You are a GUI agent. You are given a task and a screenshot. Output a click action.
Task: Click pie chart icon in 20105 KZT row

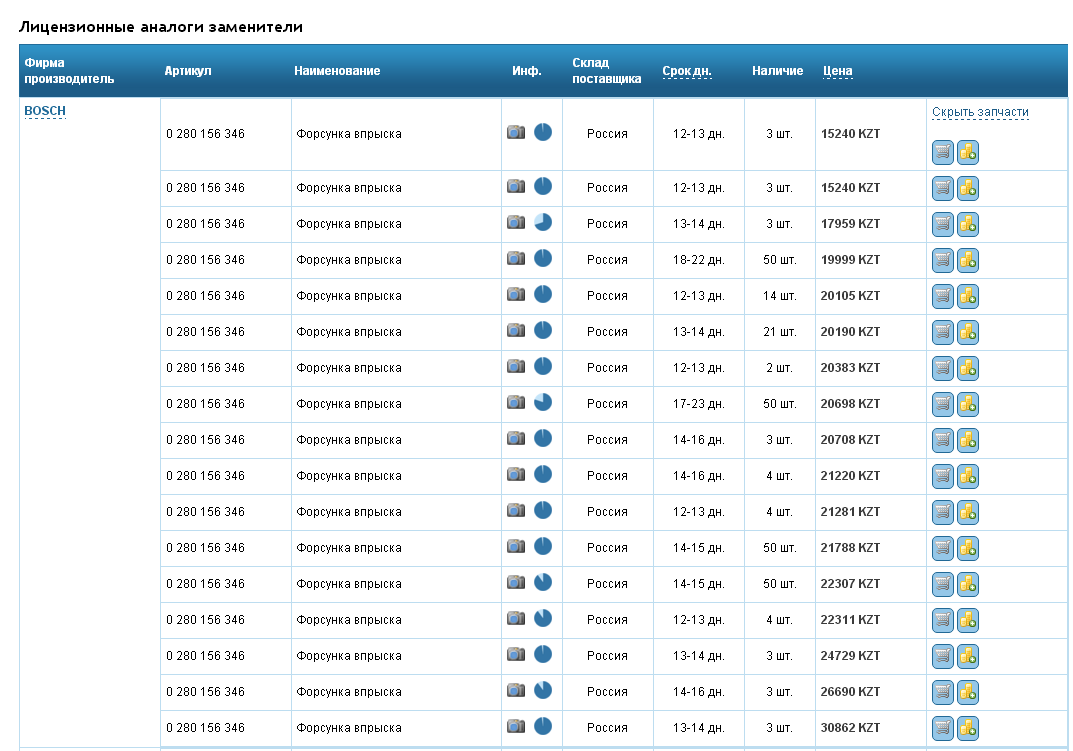tap(543, 294)
